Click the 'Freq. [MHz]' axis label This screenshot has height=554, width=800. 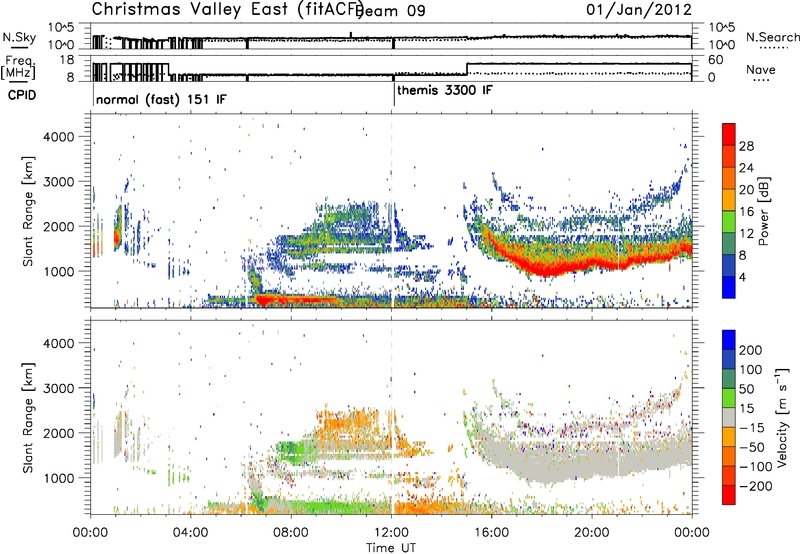pyautogui.click(x=18, y=67)
